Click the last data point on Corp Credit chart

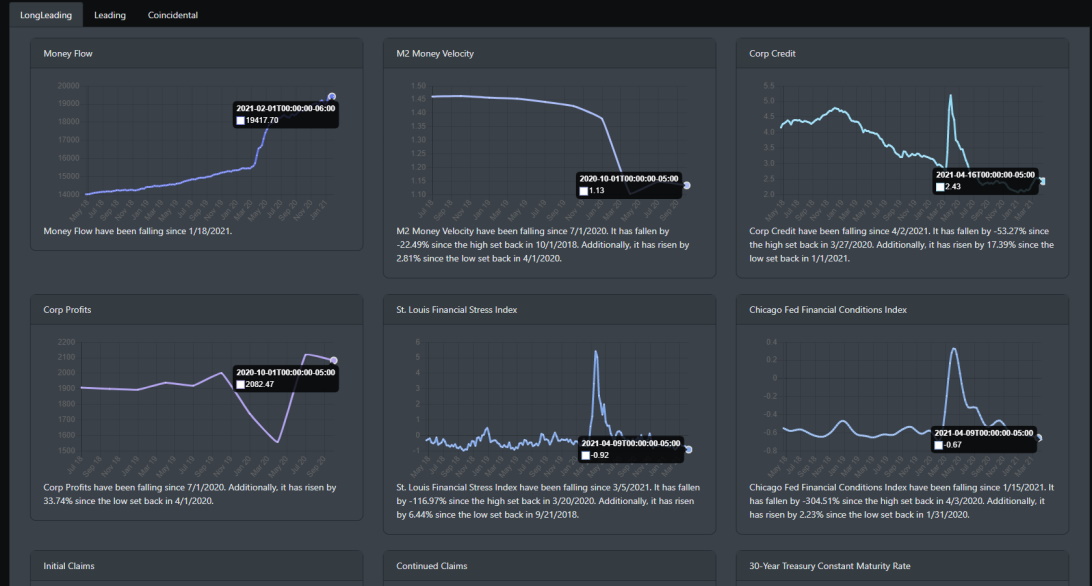1042,181
